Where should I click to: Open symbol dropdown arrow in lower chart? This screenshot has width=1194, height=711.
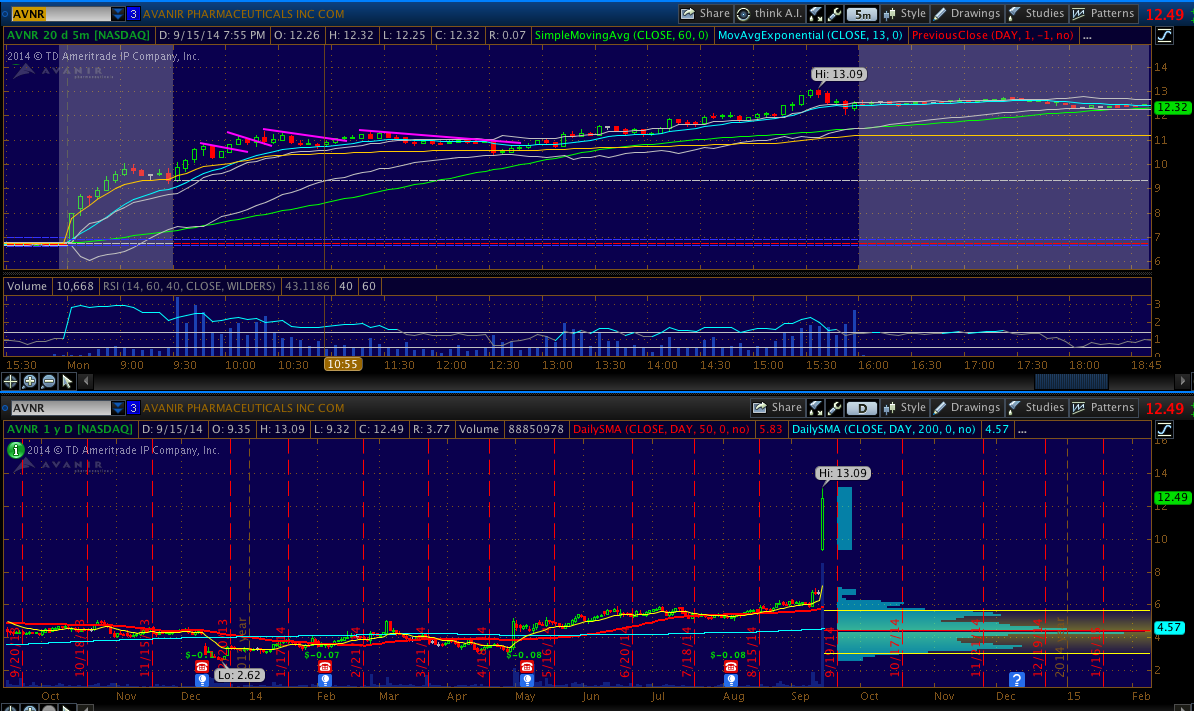[118, 408]
